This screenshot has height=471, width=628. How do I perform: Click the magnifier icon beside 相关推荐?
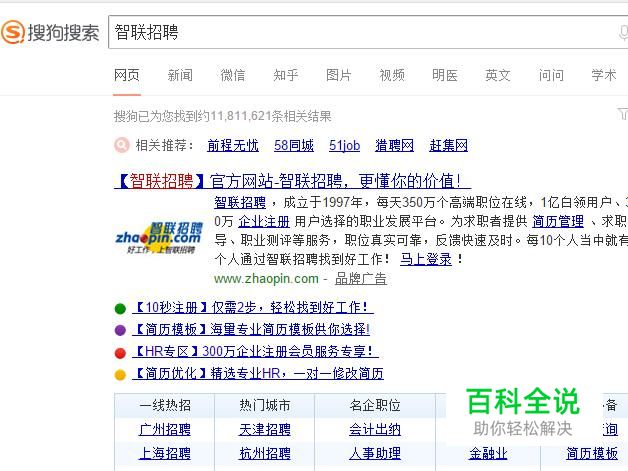pos(122,145)
